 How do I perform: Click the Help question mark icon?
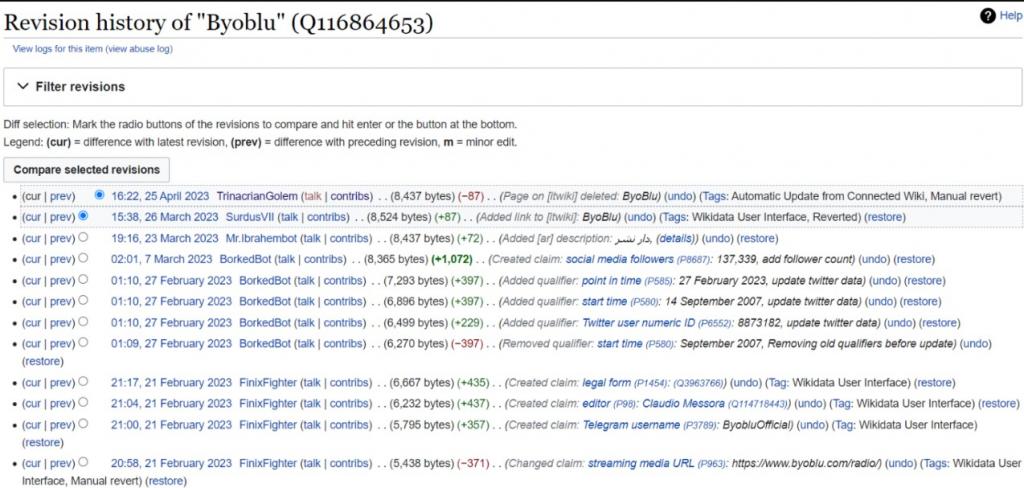coord(988,16)
